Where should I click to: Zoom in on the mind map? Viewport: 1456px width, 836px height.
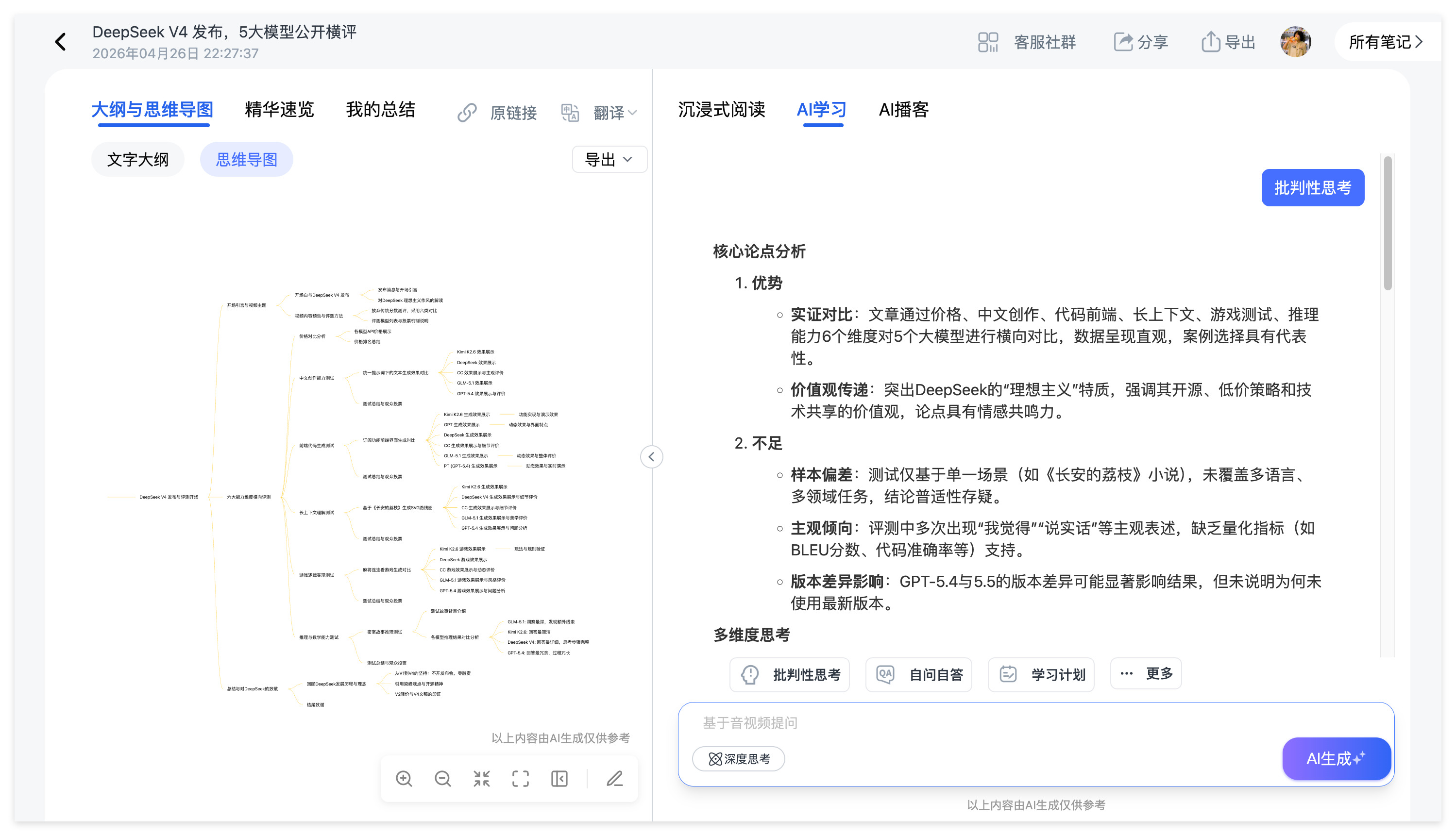404,779
